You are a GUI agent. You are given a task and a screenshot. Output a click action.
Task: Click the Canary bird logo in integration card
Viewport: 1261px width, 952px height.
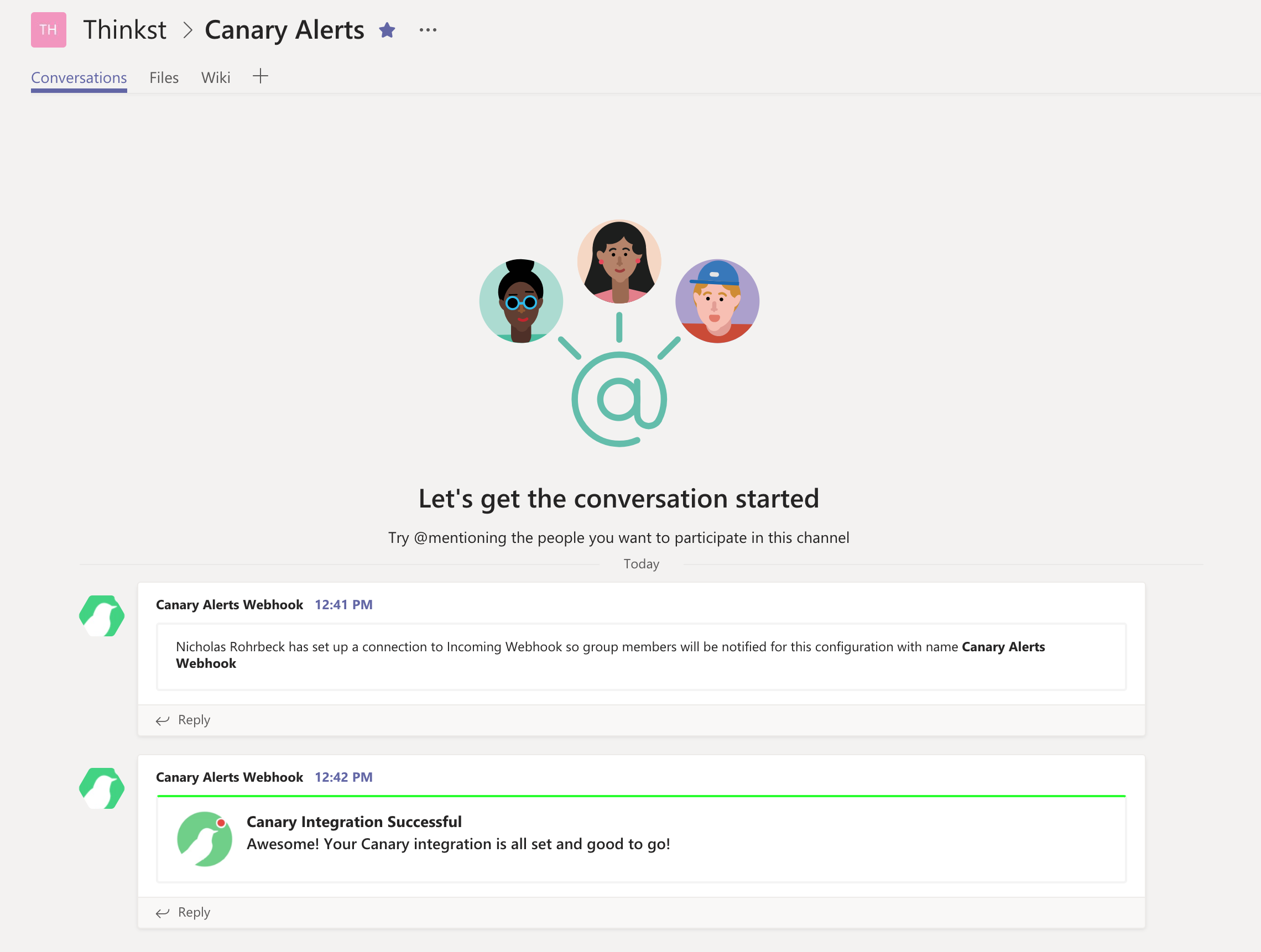[x=204, y=839]
